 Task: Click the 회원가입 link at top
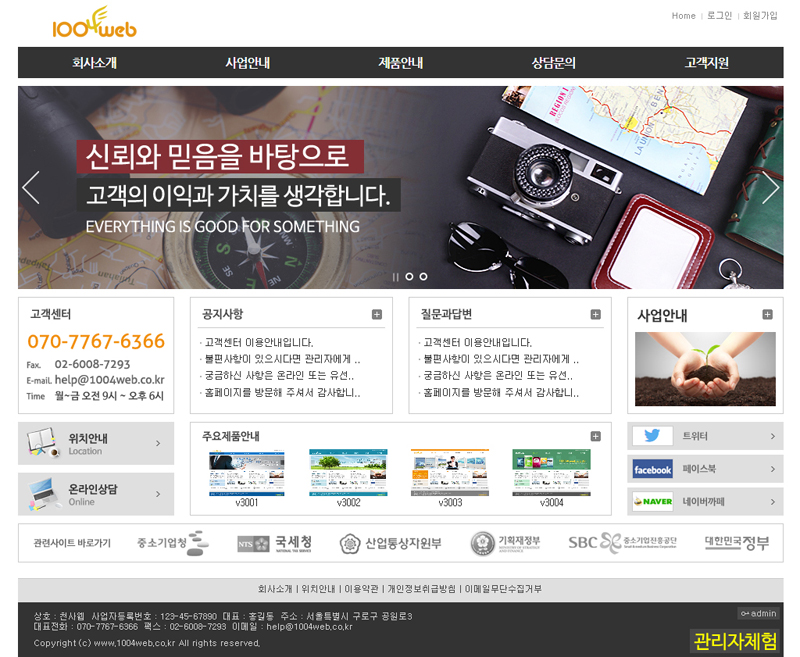click(x=759, y=16)
